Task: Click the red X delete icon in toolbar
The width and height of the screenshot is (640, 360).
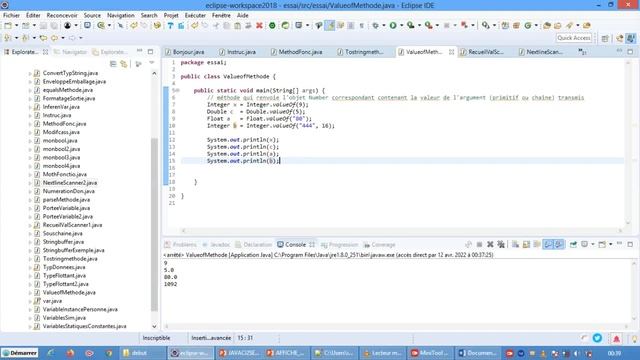Action: (x=259, y=25)
